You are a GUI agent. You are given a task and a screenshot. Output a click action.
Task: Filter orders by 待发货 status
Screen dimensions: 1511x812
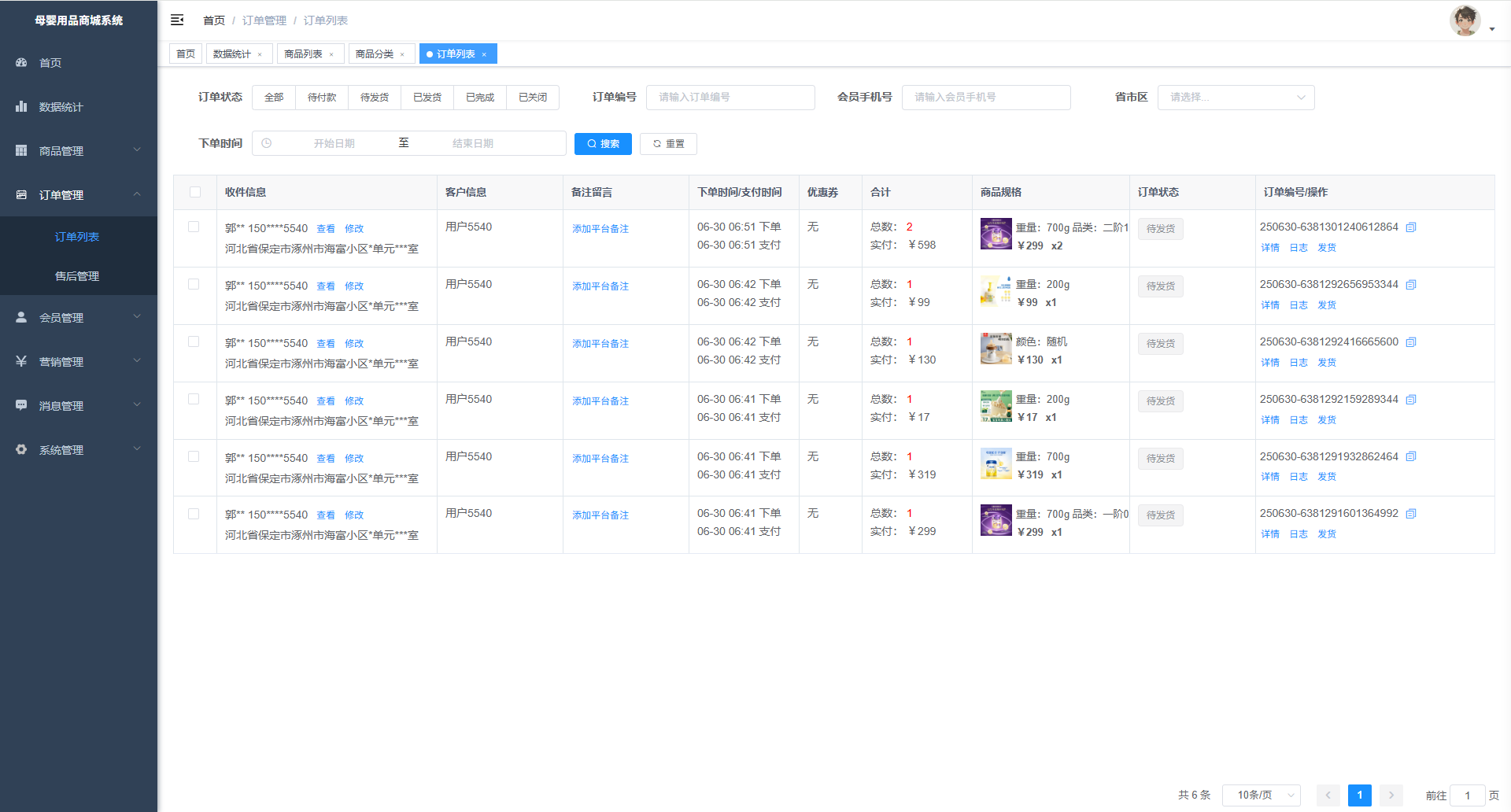[375, 97]
